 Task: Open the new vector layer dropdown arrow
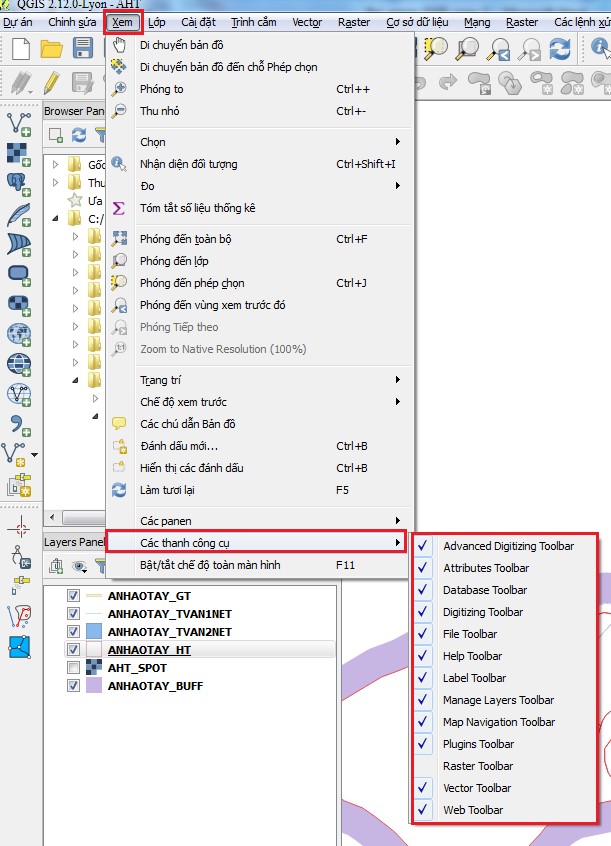(x=35, y=454)
